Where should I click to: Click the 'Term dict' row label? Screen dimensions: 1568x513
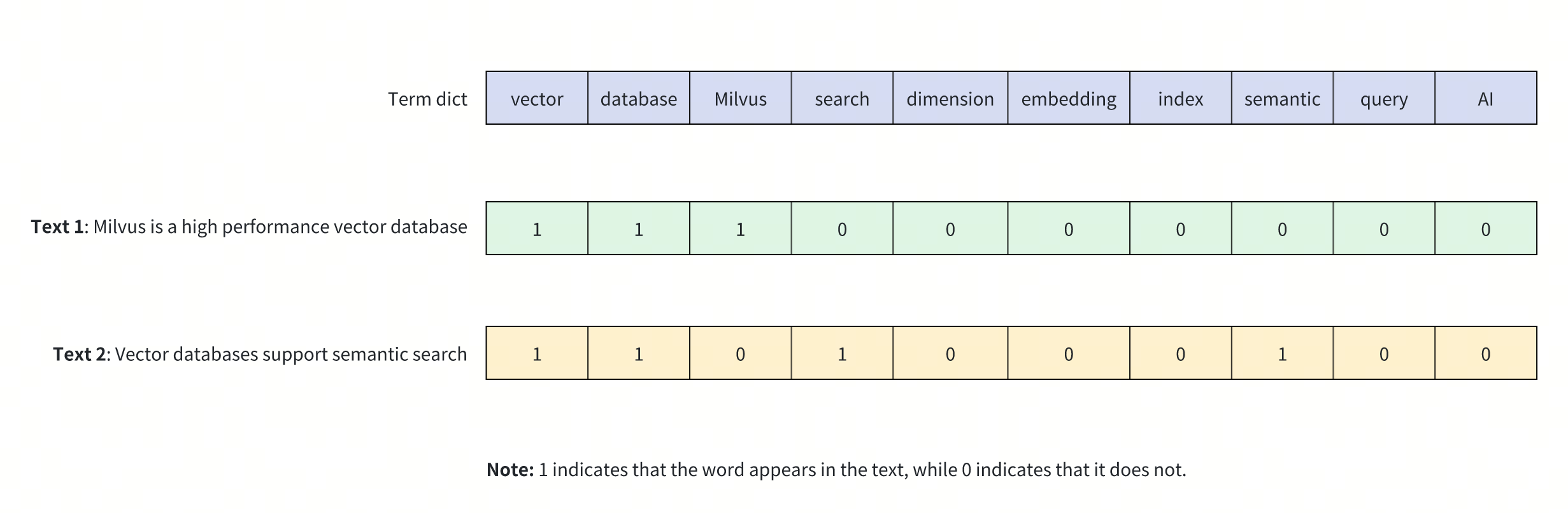click(x=427, y=99)
